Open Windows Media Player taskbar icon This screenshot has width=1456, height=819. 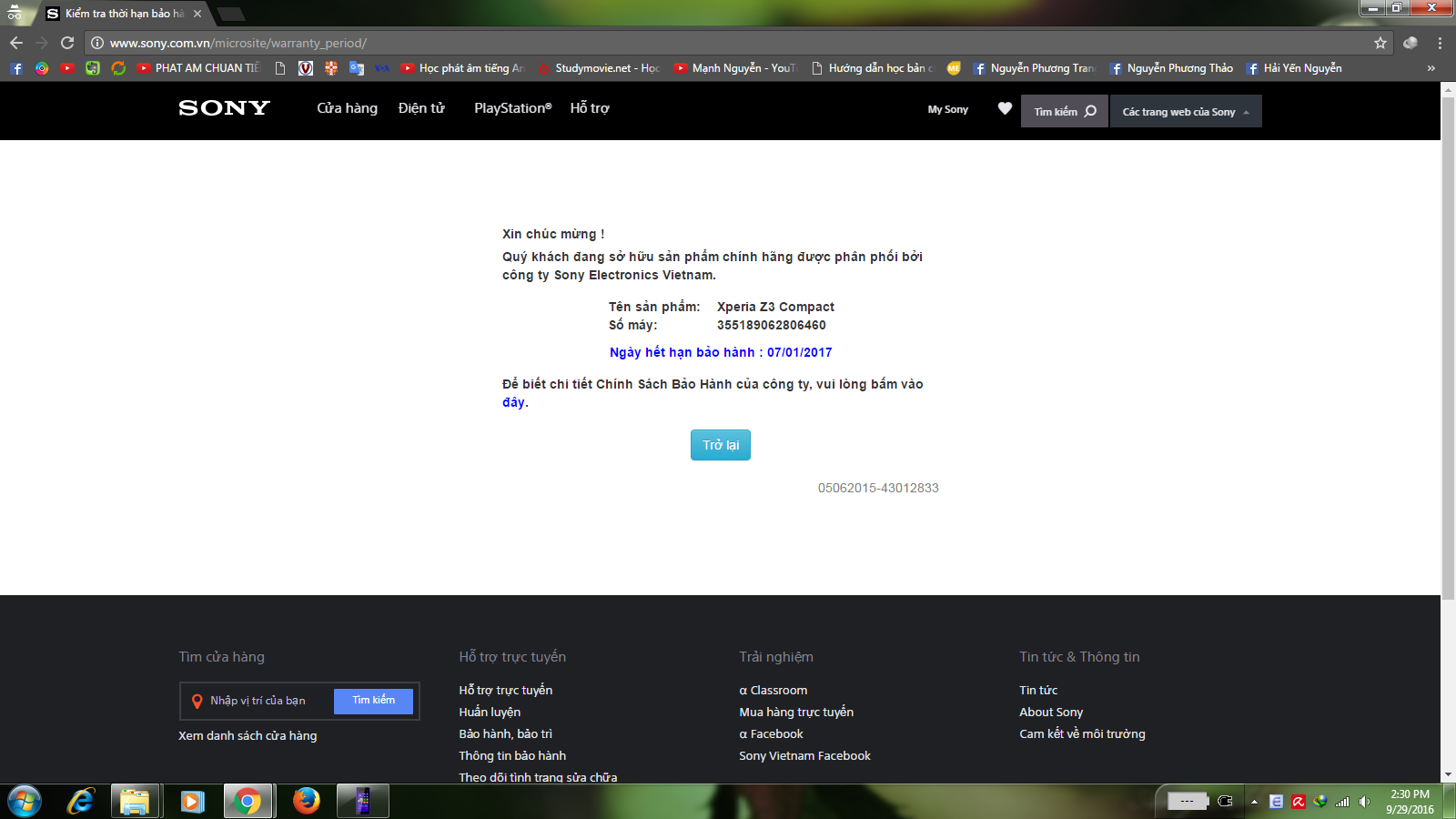tap(192, 802)
